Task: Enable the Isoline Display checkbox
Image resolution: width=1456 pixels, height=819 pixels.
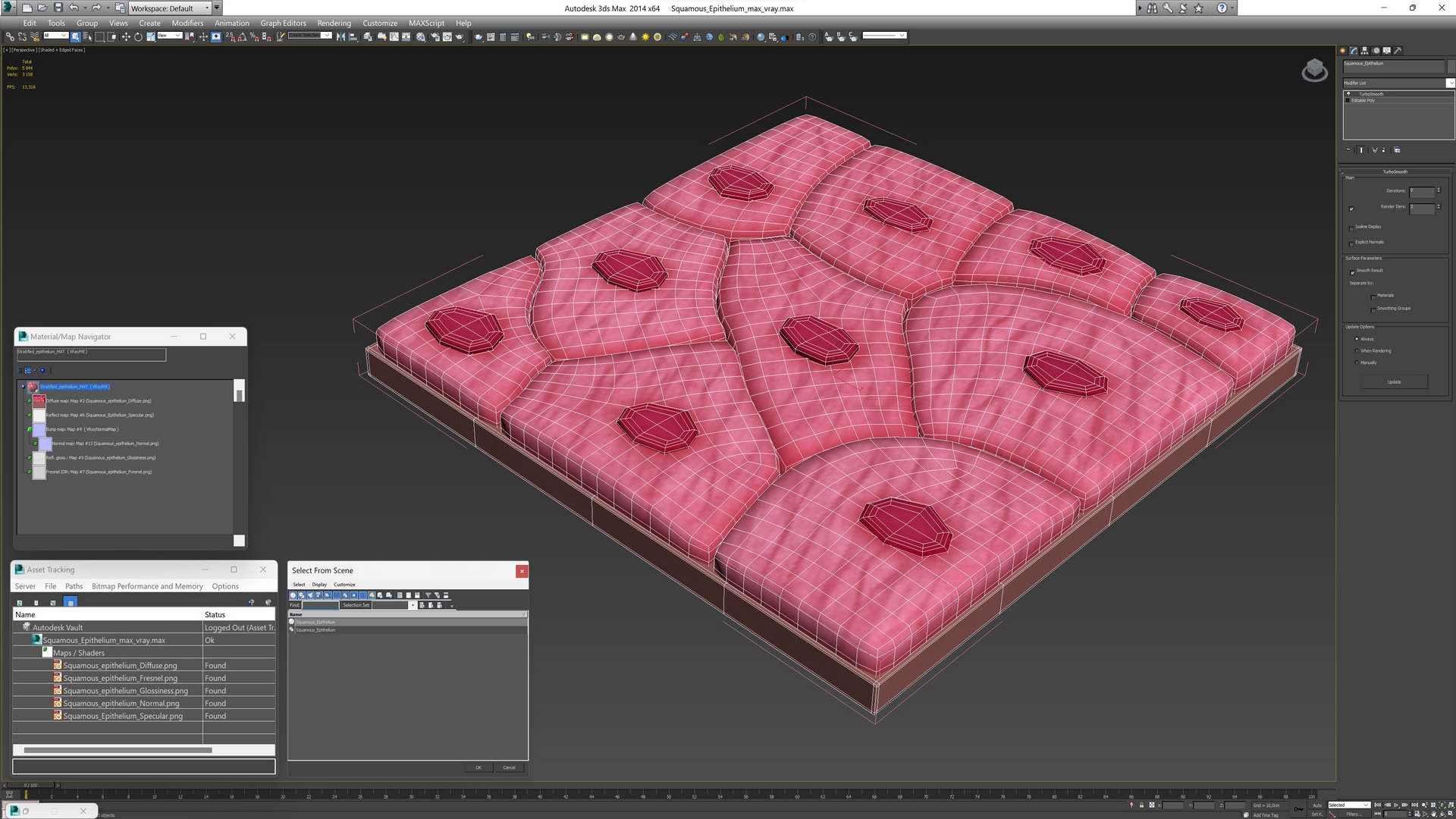Action: click(1351, 227)
